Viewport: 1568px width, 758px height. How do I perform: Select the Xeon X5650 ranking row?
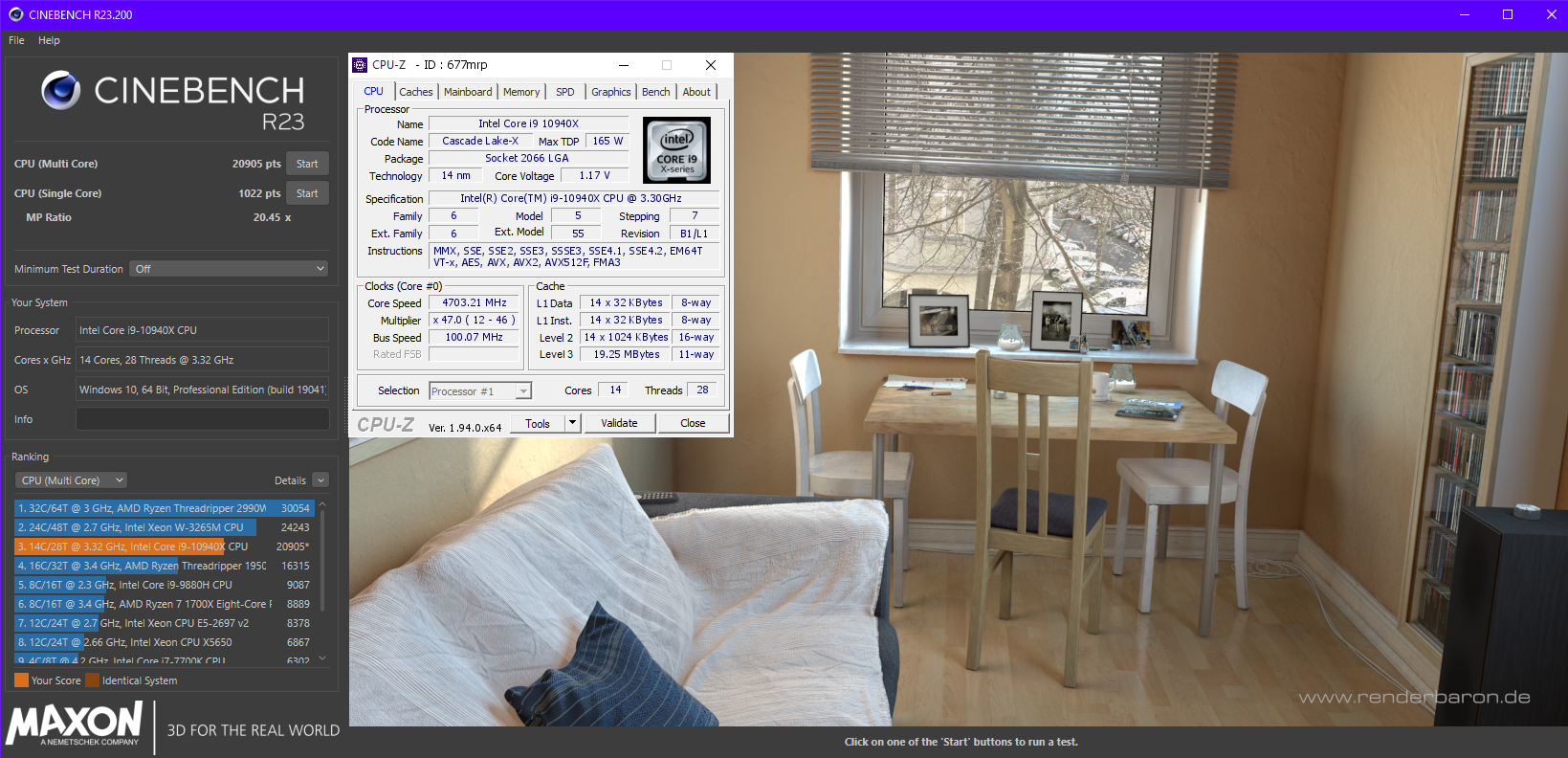click(164, 642)
